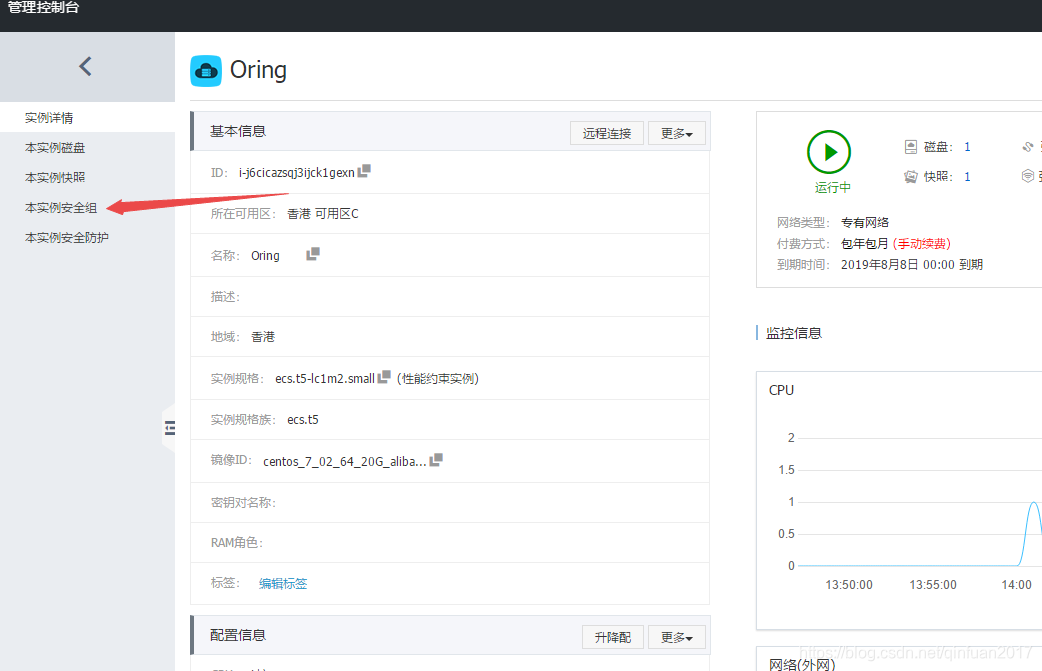Click the Oring cloud instance icon
Image resolution: width=1042 pixels, height=671 pixels.
(206, 70)
